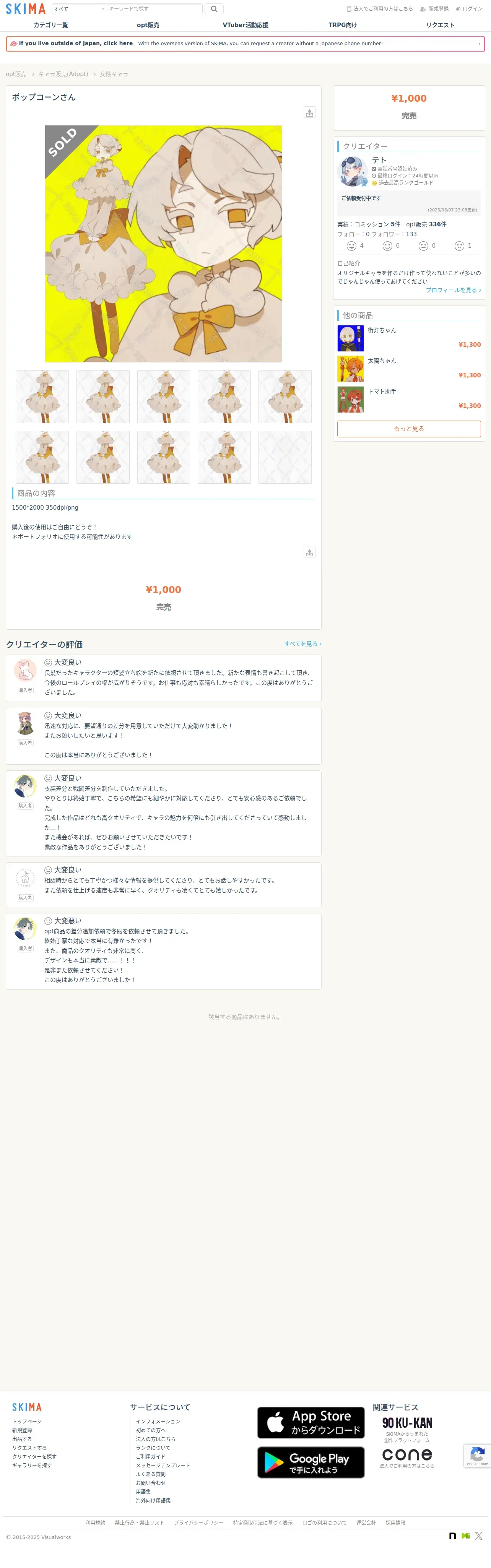The image size is (491, 1568).
Task: Open プライバシーポリシー in bottom footer
Action: [x=198, y=1523]
